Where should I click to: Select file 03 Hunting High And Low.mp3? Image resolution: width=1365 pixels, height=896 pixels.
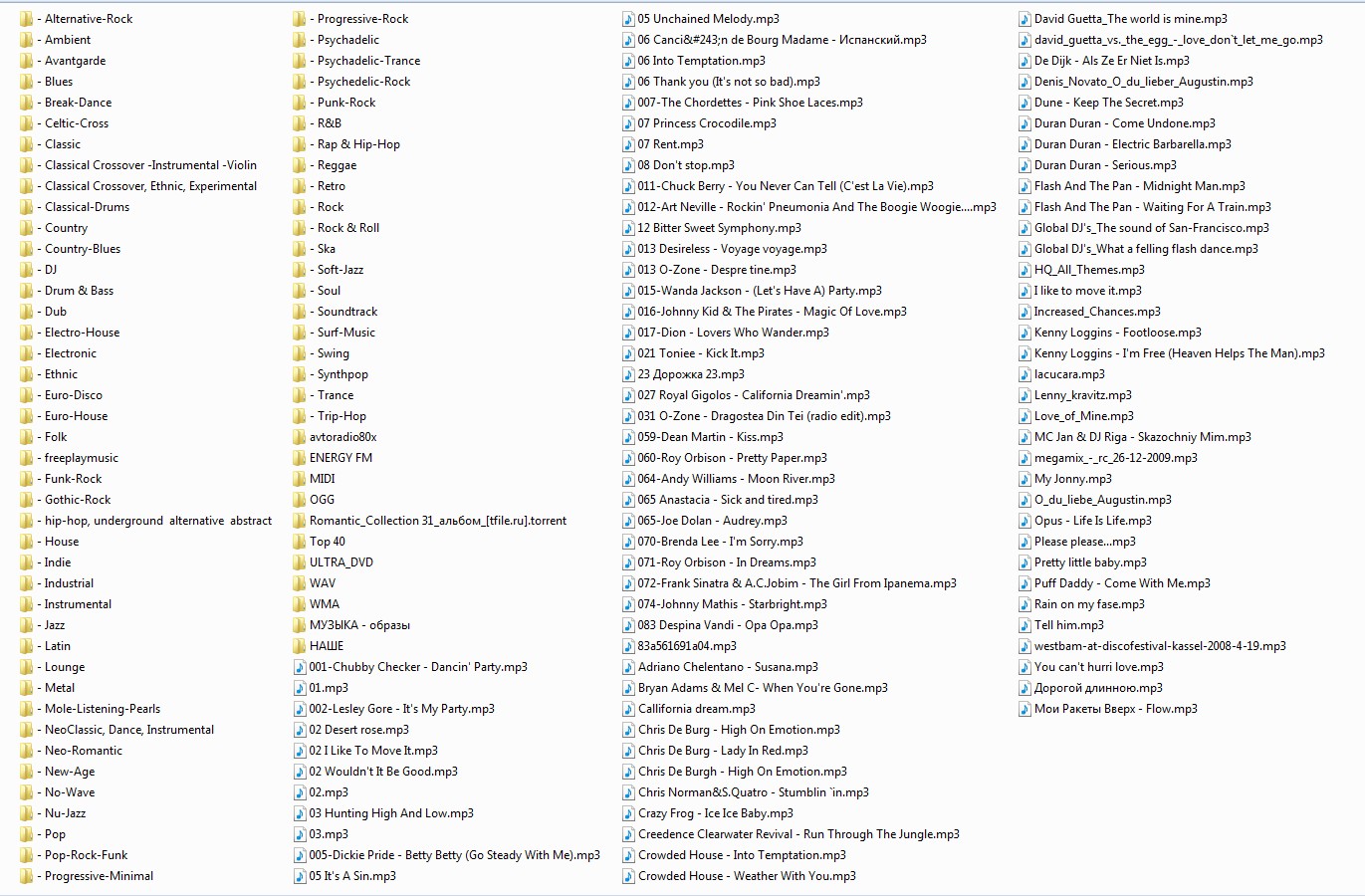tap(391, 813)
